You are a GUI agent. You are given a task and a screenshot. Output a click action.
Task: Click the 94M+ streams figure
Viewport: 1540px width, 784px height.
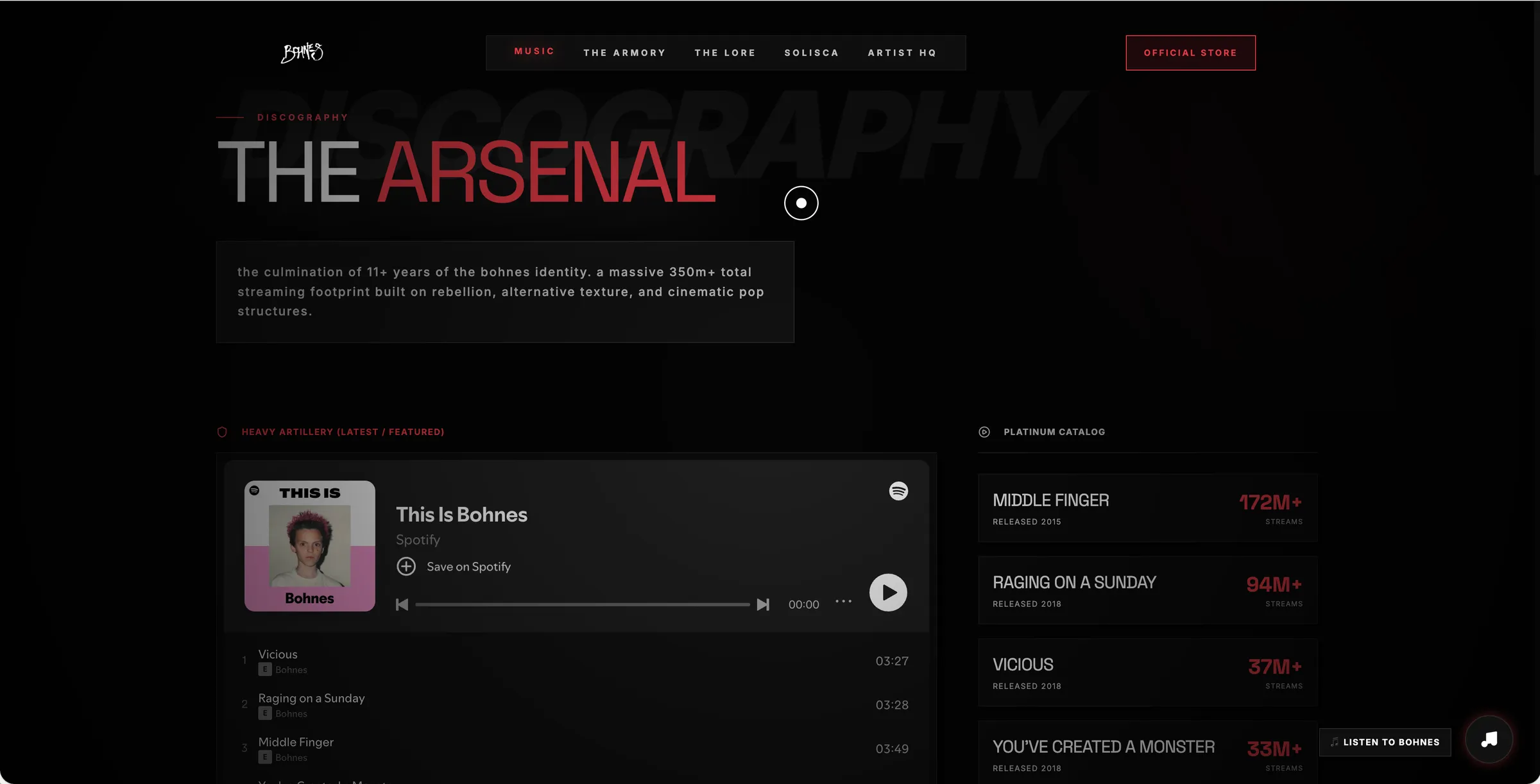pos(1274,584)
